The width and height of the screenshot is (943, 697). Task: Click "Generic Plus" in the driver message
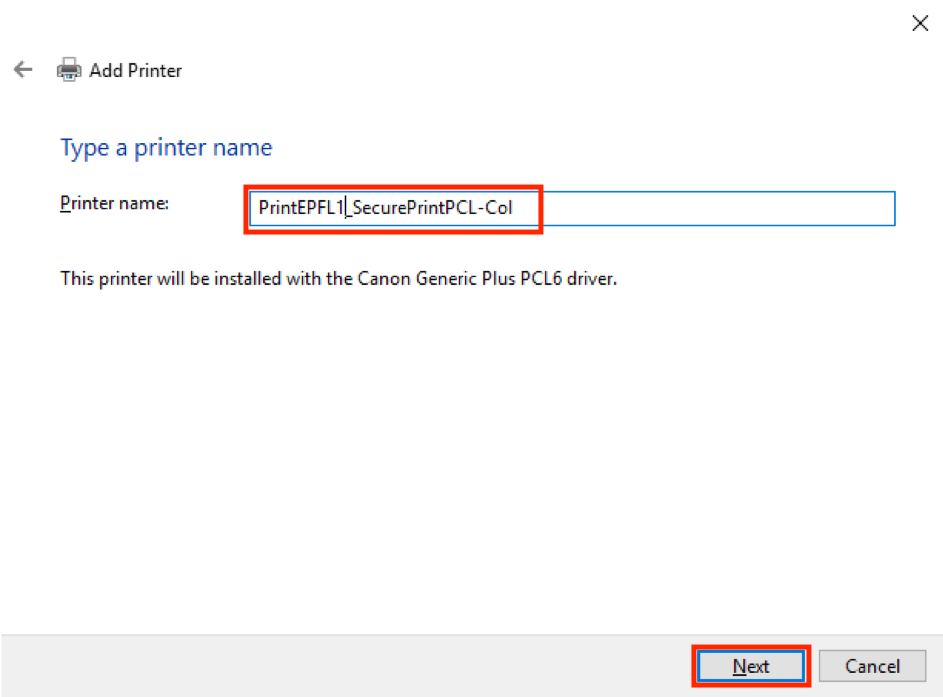tap(465, 278)
